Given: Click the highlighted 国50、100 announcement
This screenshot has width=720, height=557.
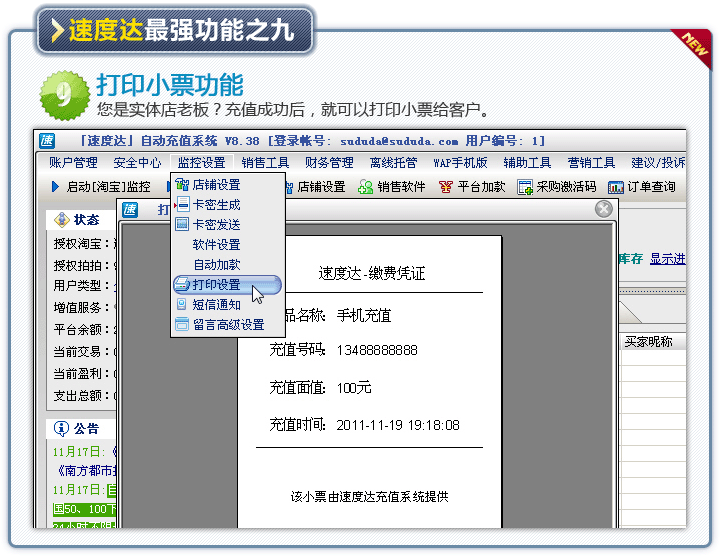Looking at the screenshot, I should pyautogui.click(x=84, y=509).
